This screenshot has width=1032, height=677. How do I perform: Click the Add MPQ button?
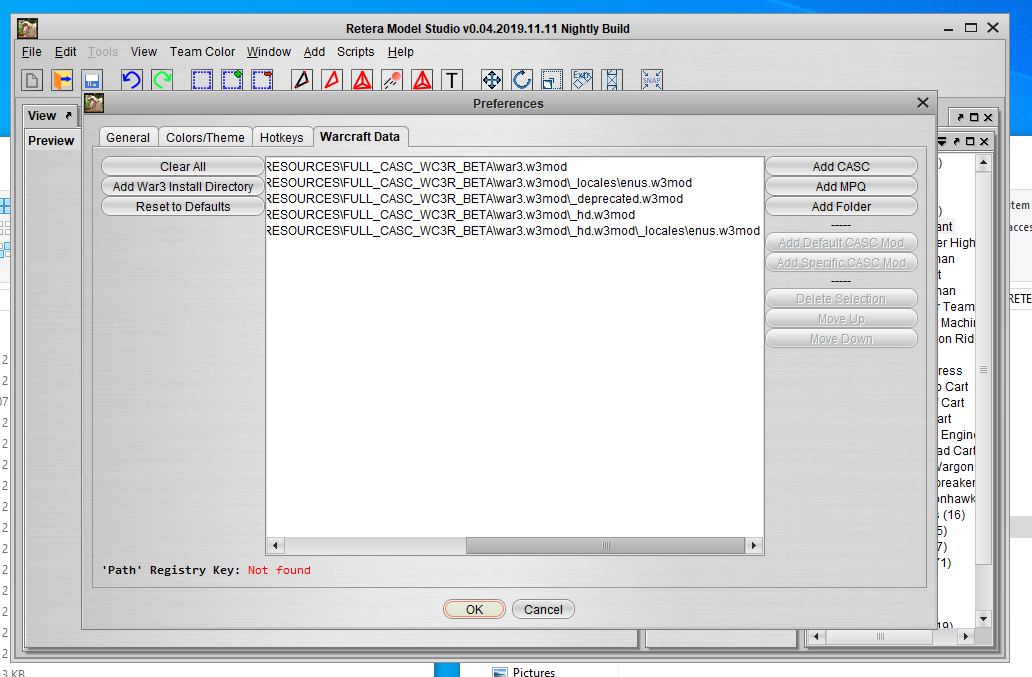[841, 186]
